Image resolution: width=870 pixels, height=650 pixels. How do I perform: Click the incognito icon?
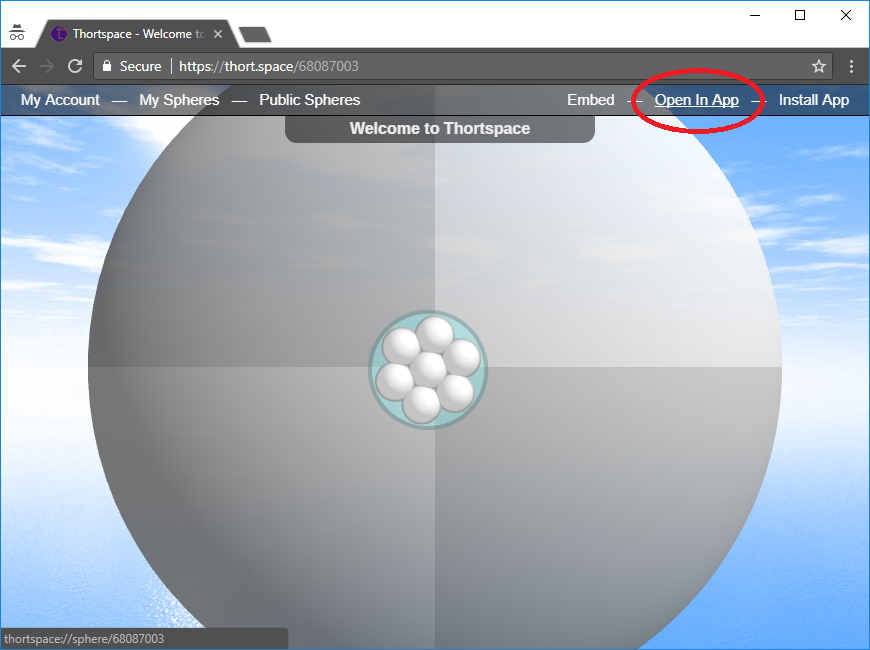17,32
